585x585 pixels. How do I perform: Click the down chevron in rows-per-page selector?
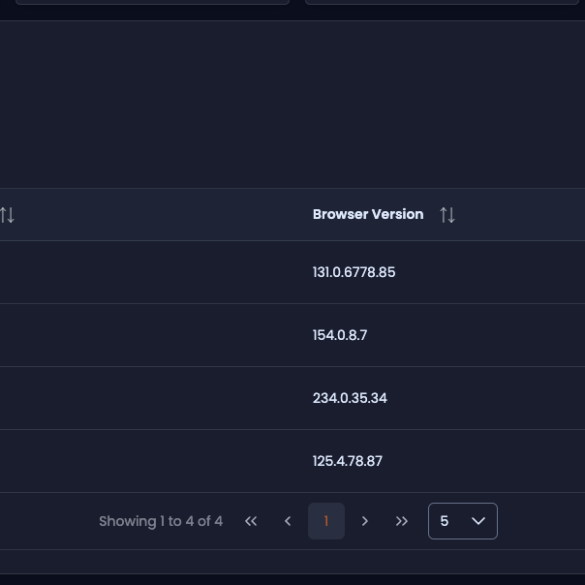point(478,521)
